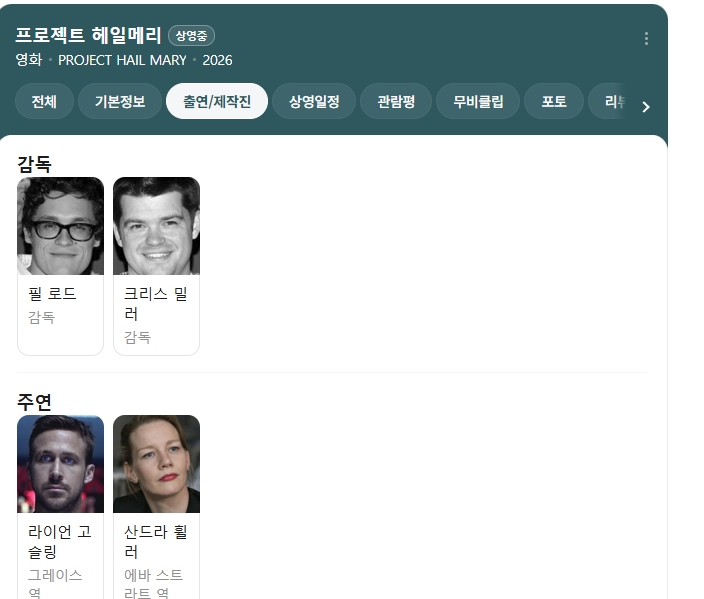Open the 크리스 밀러 name link
Screen dimensions: 704x599
tap(155, 303)
